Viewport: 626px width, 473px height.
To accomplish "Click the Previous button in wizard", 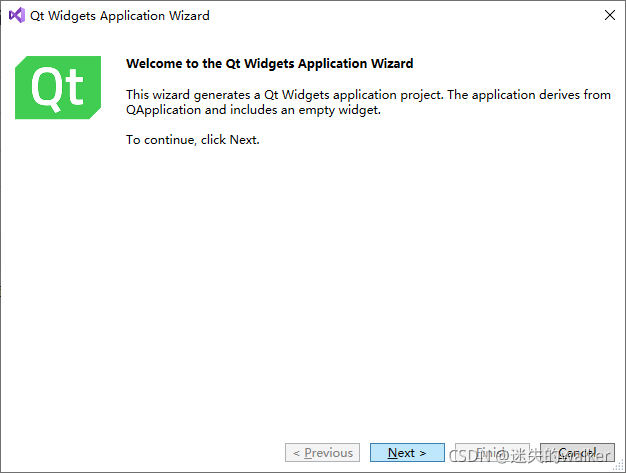I will [x=322, y=453].
